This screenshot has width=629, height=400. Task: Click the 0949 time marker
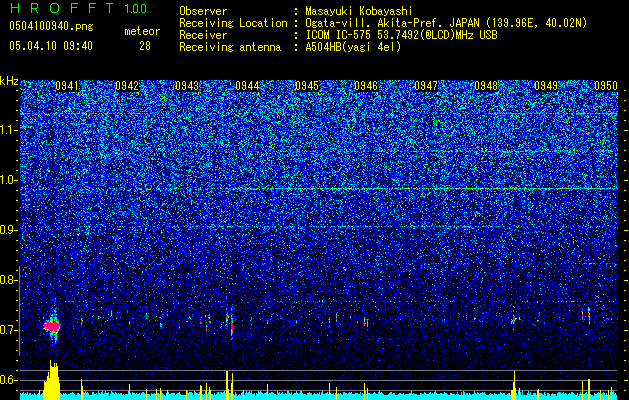pos(546,86)
